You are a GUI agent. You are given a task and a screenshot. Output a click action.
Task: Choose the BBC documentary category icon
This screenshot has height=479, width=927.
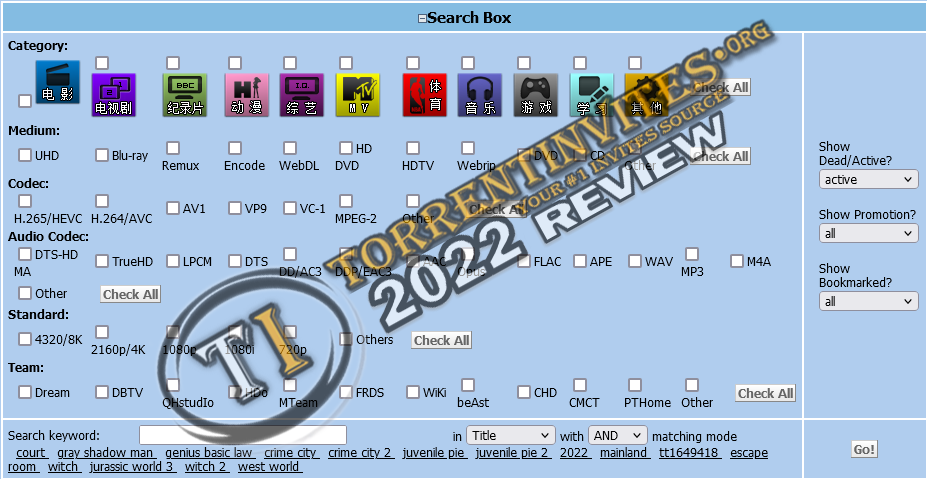coord(184,95)
